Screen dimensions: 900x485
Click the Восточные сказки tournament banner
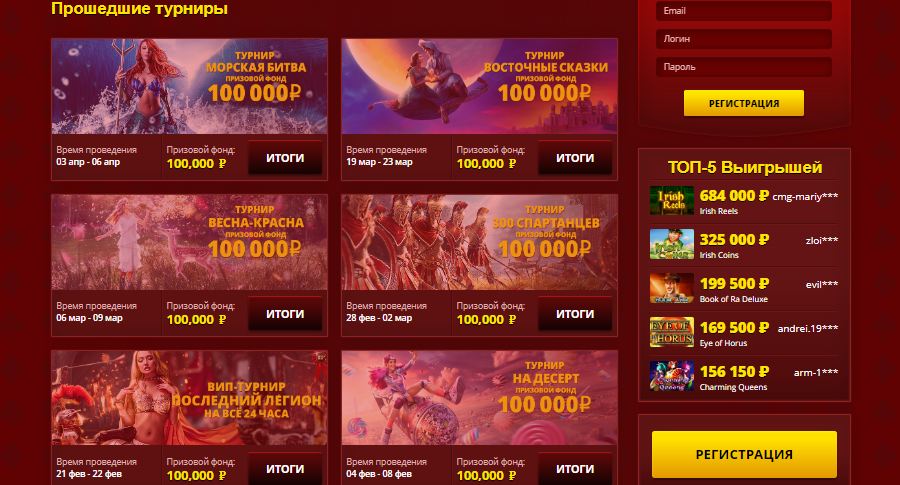coord(479,86)
